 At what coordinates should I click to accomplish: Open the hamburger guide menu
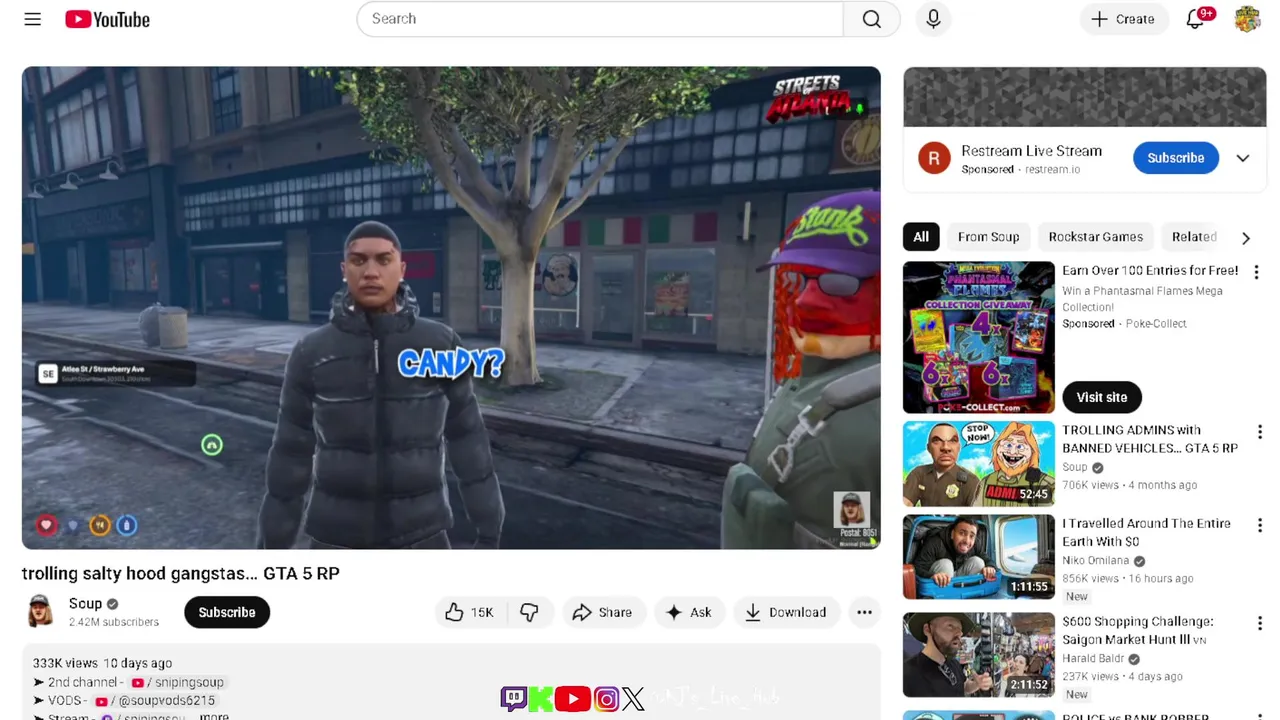click(32, 19)
